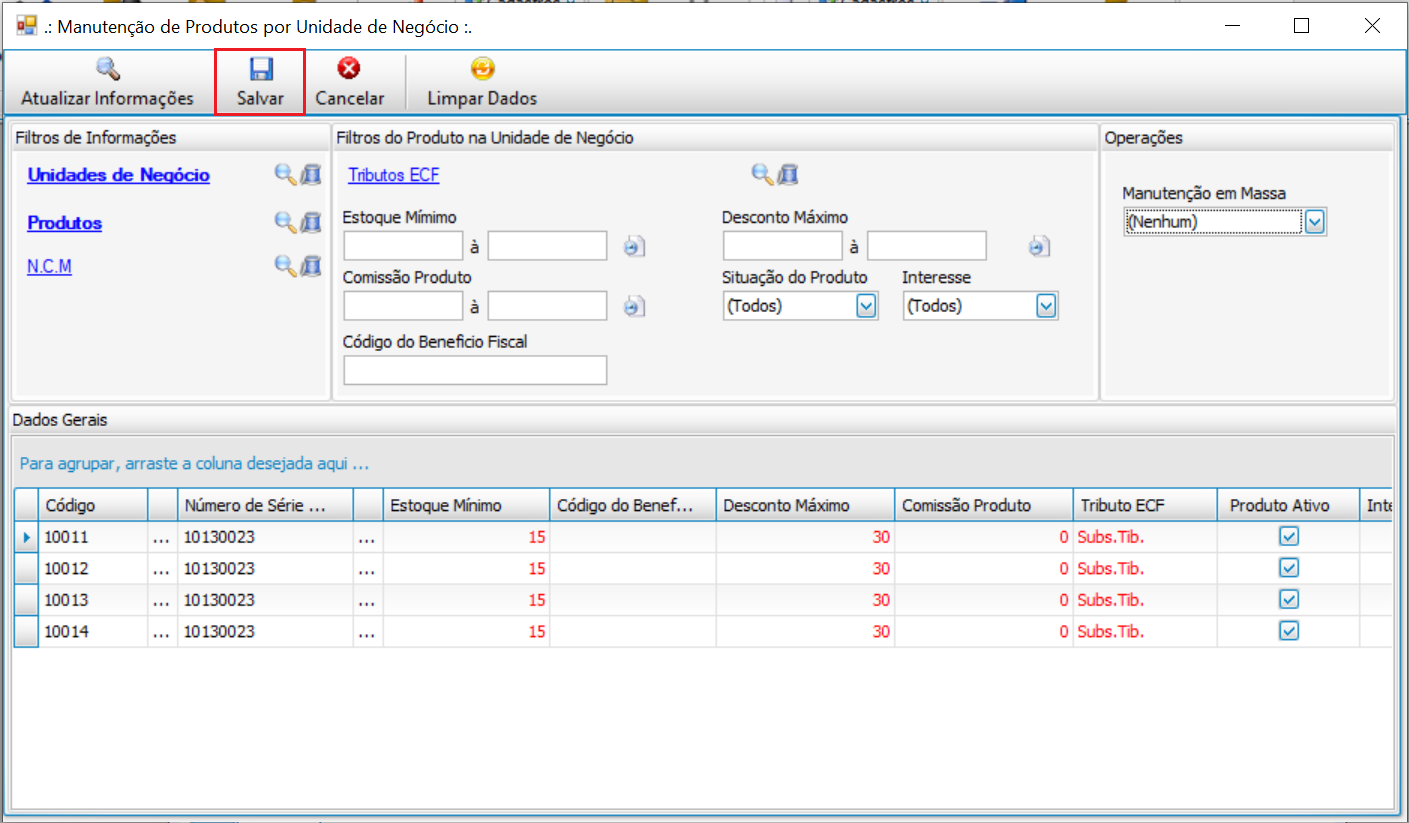
Task: Focus the Estoque Mínimo start value field
Action: pos(403,246)
